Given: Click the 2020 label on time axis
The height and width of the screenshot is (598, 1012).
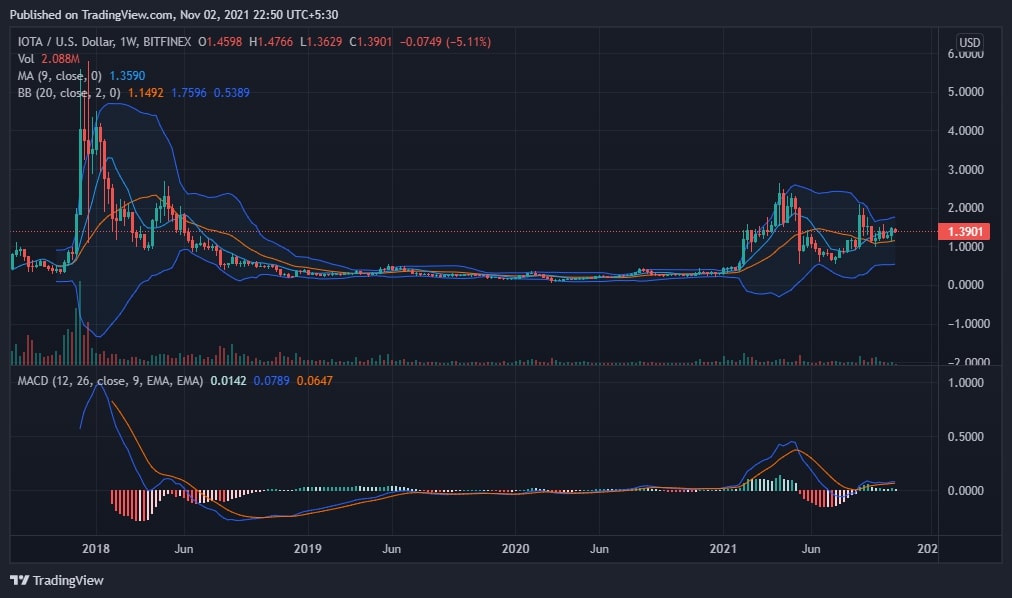Looking at the screenshot, I should (516, 549).
